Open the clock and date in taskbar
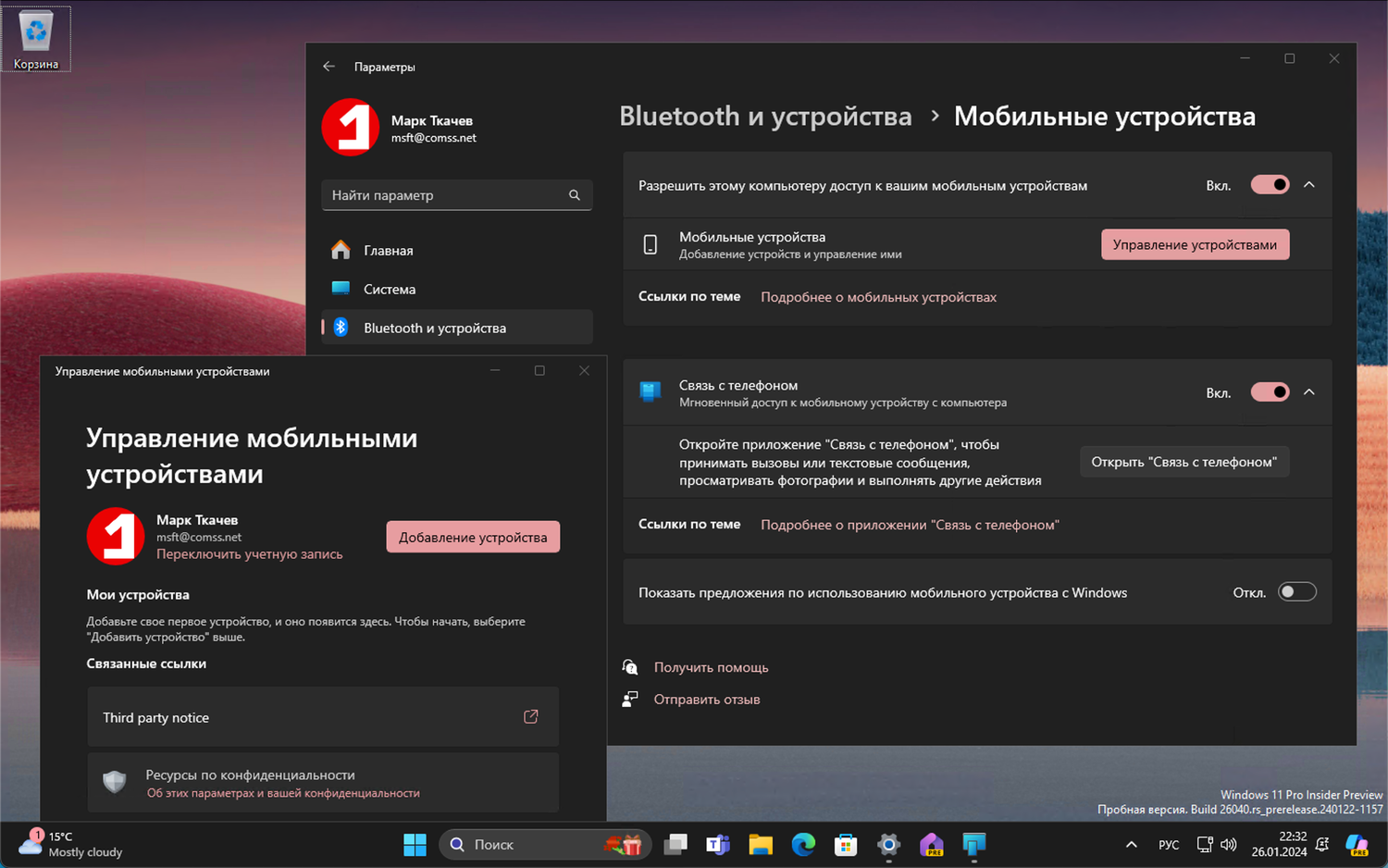The image size is (1388, 868). (x=1279, y=844)
